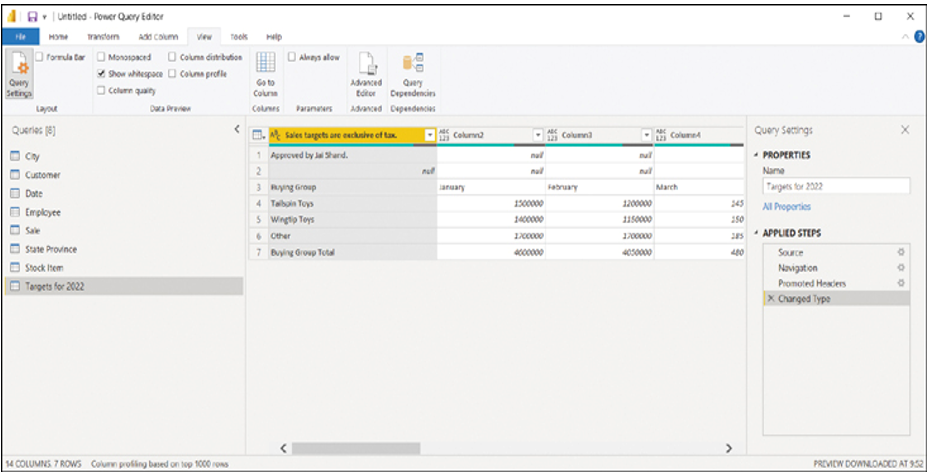
Task: Switch to the Transform tab
Action: tap(103, 37)
